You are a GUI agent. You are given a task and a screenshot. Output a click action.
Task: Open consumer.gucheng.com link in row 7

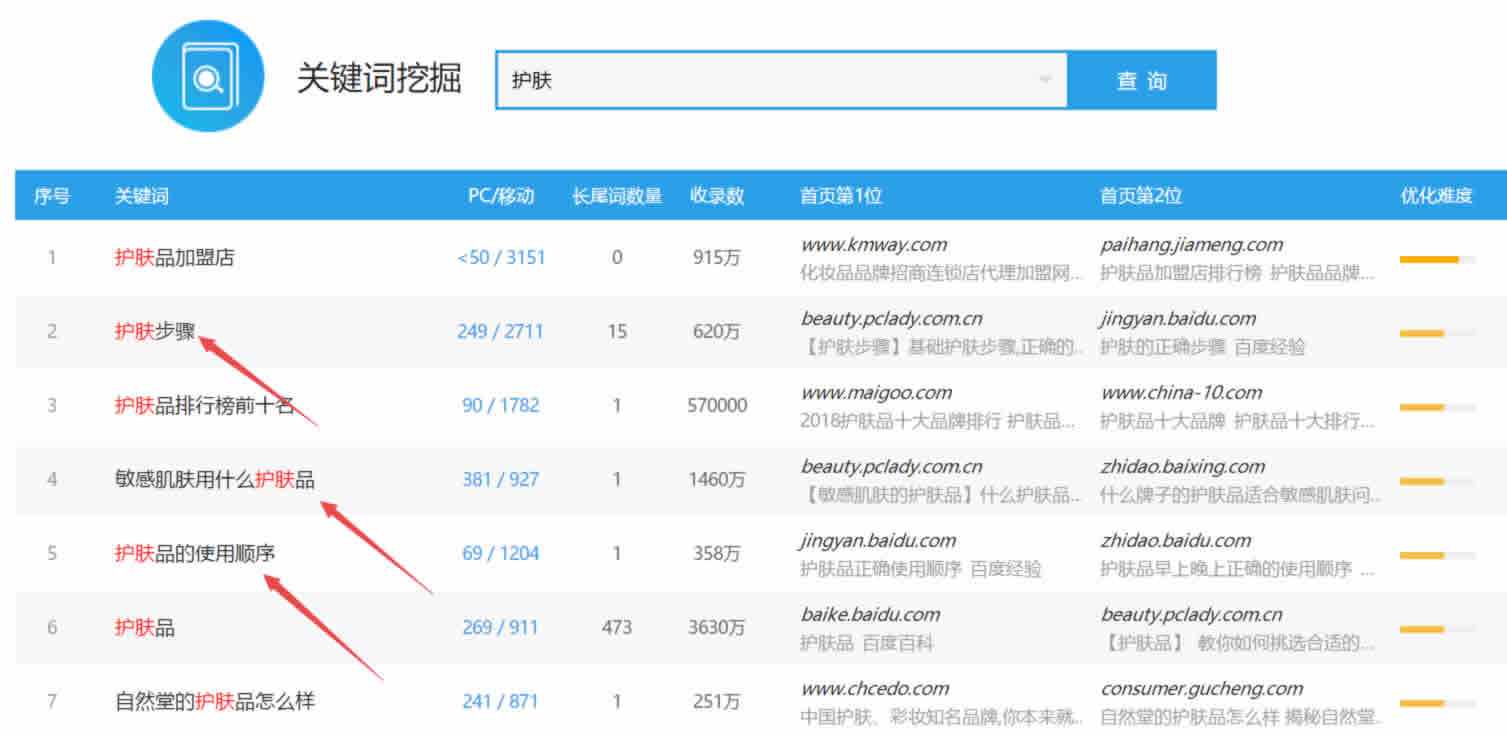1202,689
